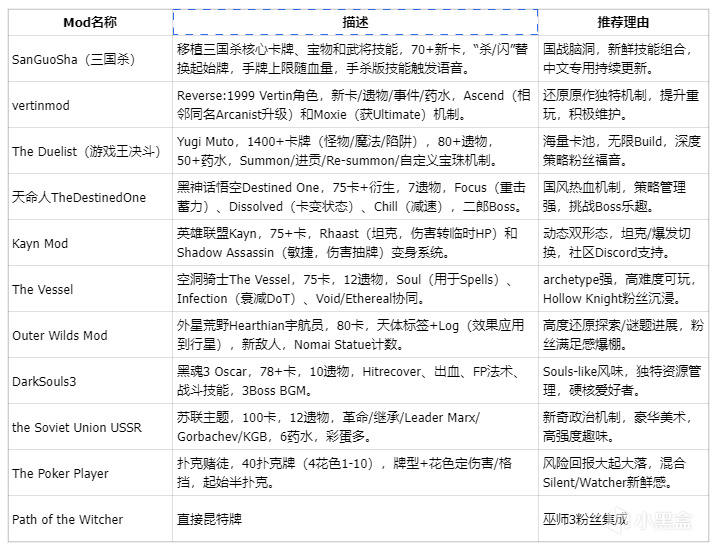This screenshot has width=713, height=547.
Task: Click reason '新奇政治机制，豪华美术'
Action: pyautogui.click(x=623, y=427)
